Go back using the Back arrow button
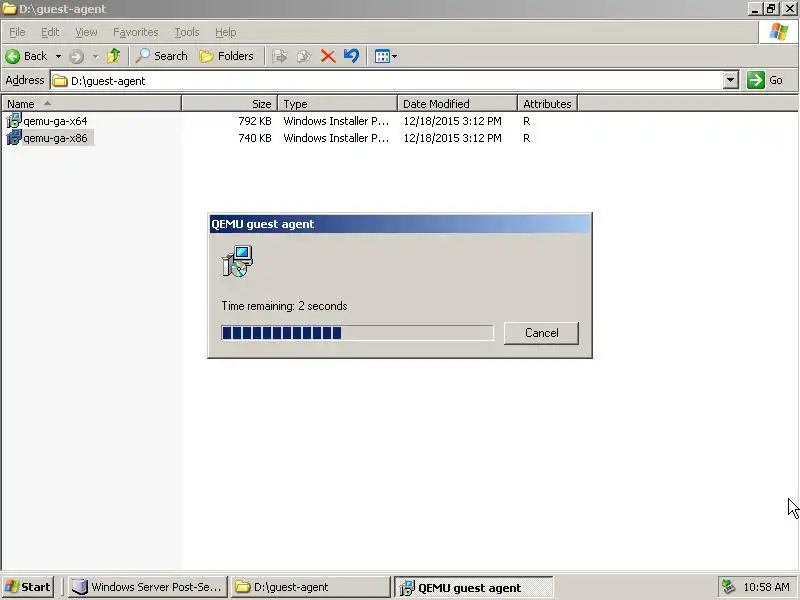This screenshot has height=600, width=800. point(27,56)
